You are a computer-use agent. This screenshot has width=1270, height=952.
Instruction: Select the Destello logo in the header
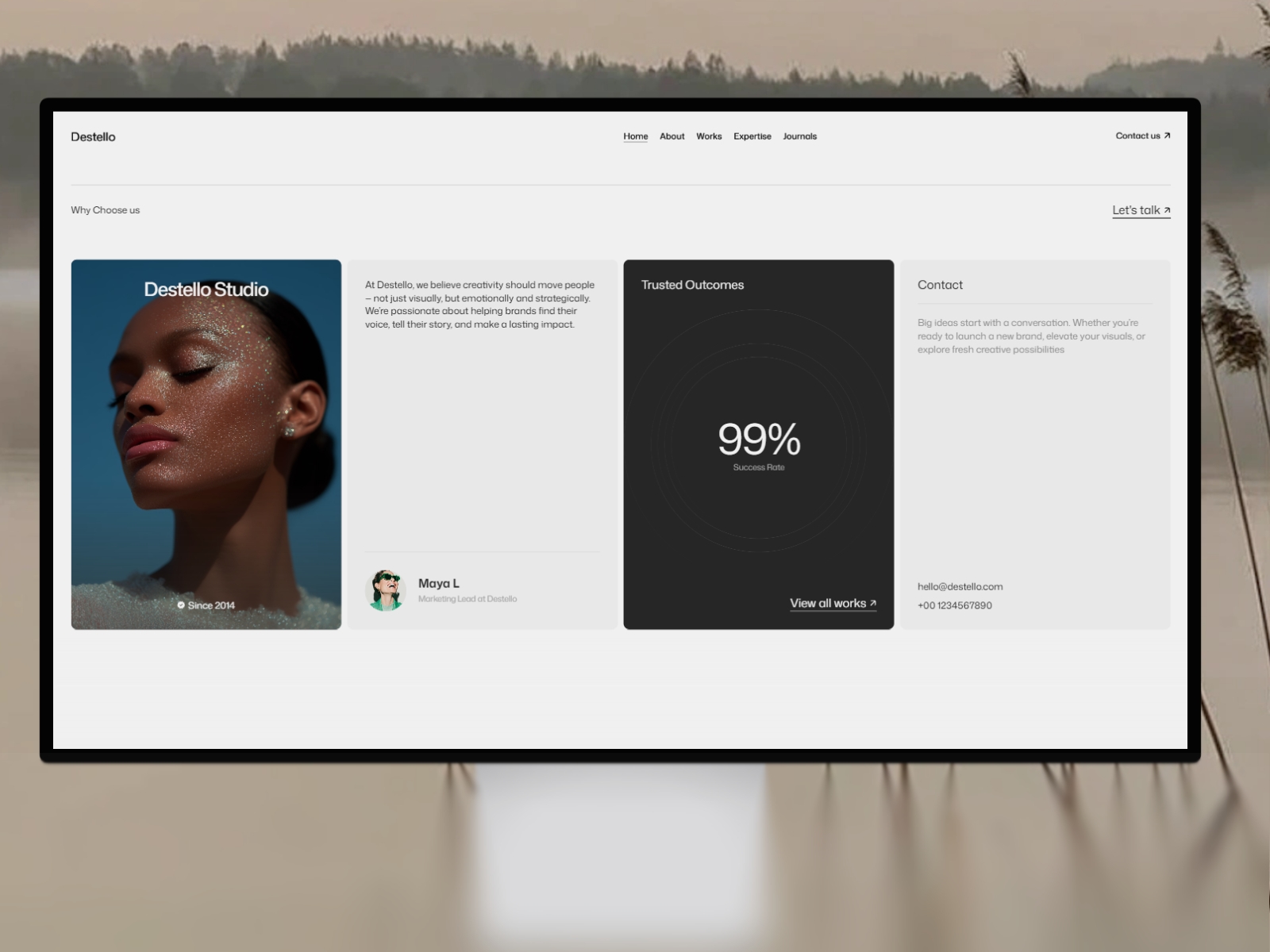(93, 136)
